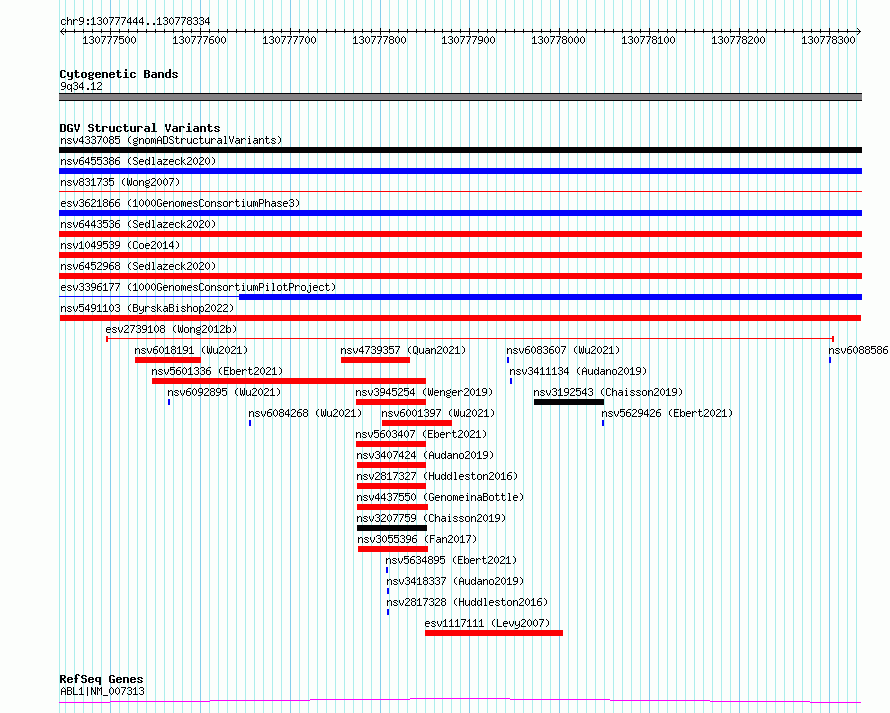Screen dimensions: 890x713
Task: Click the nsv5603407 (Ebert2021) label
Action: pyautogui.click(x=421, y=434)
